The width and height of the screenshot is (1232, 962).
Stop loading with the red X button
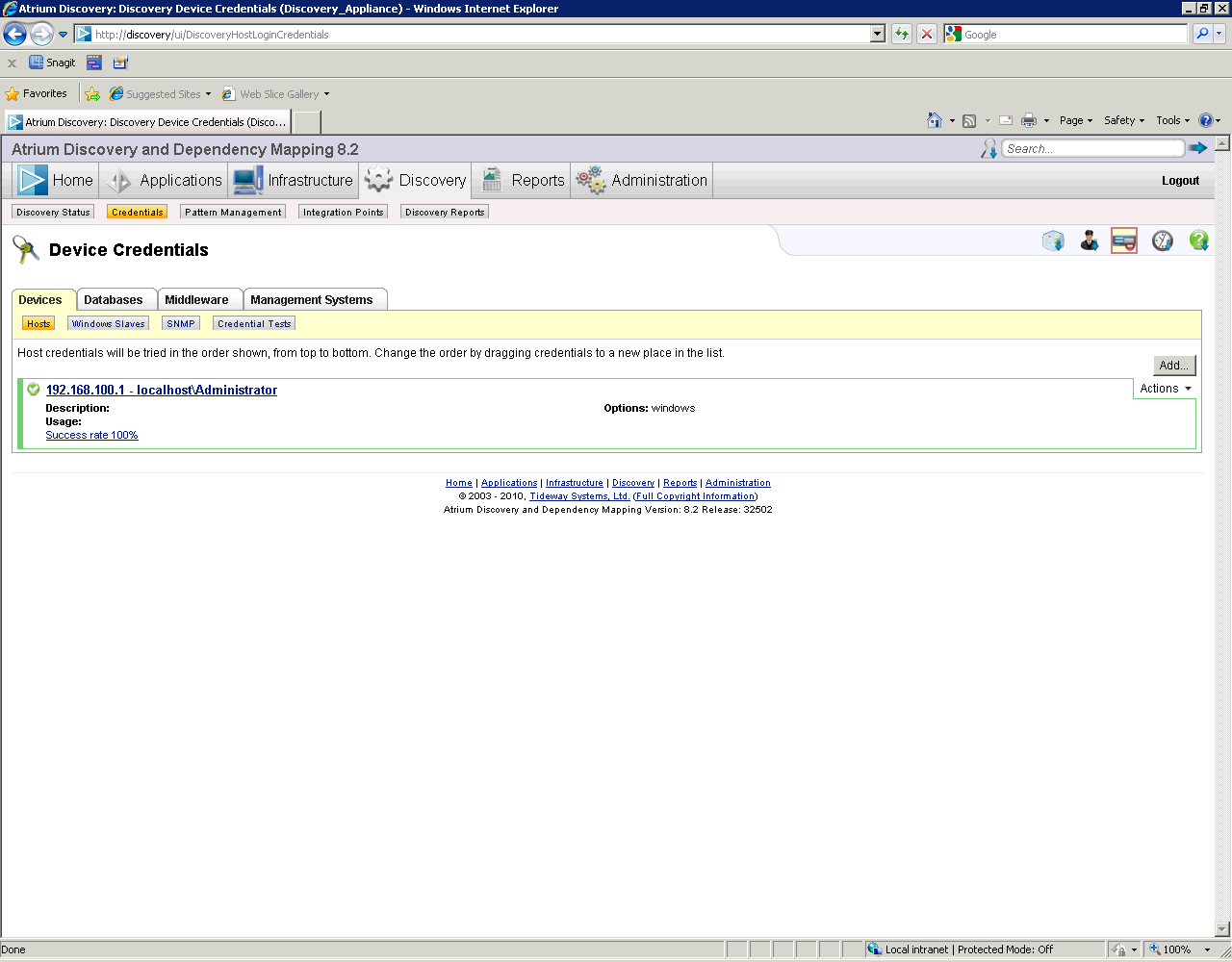pos(927,34)
